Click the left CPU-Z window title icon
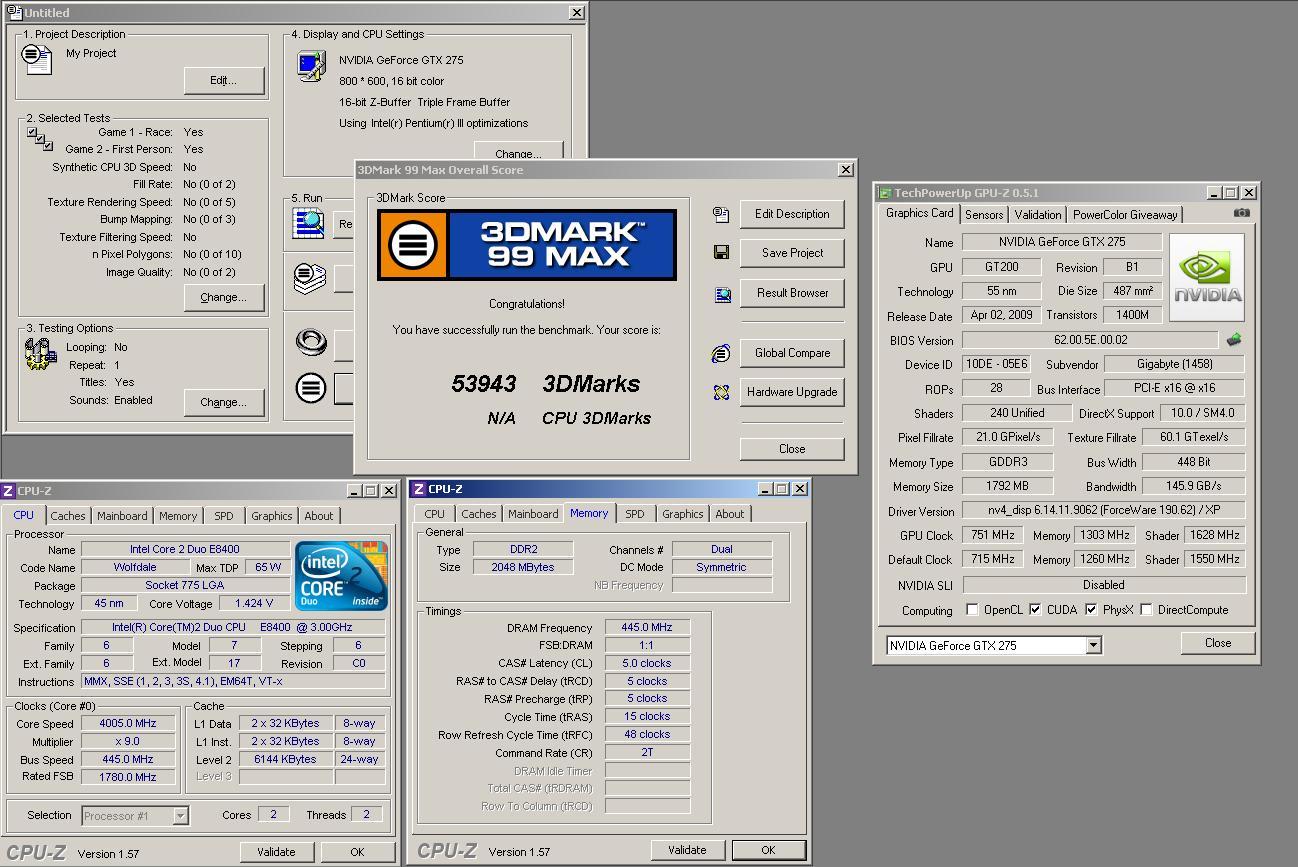The width and height of the screenshot is (1298, 867). click(x=8, y=490)
